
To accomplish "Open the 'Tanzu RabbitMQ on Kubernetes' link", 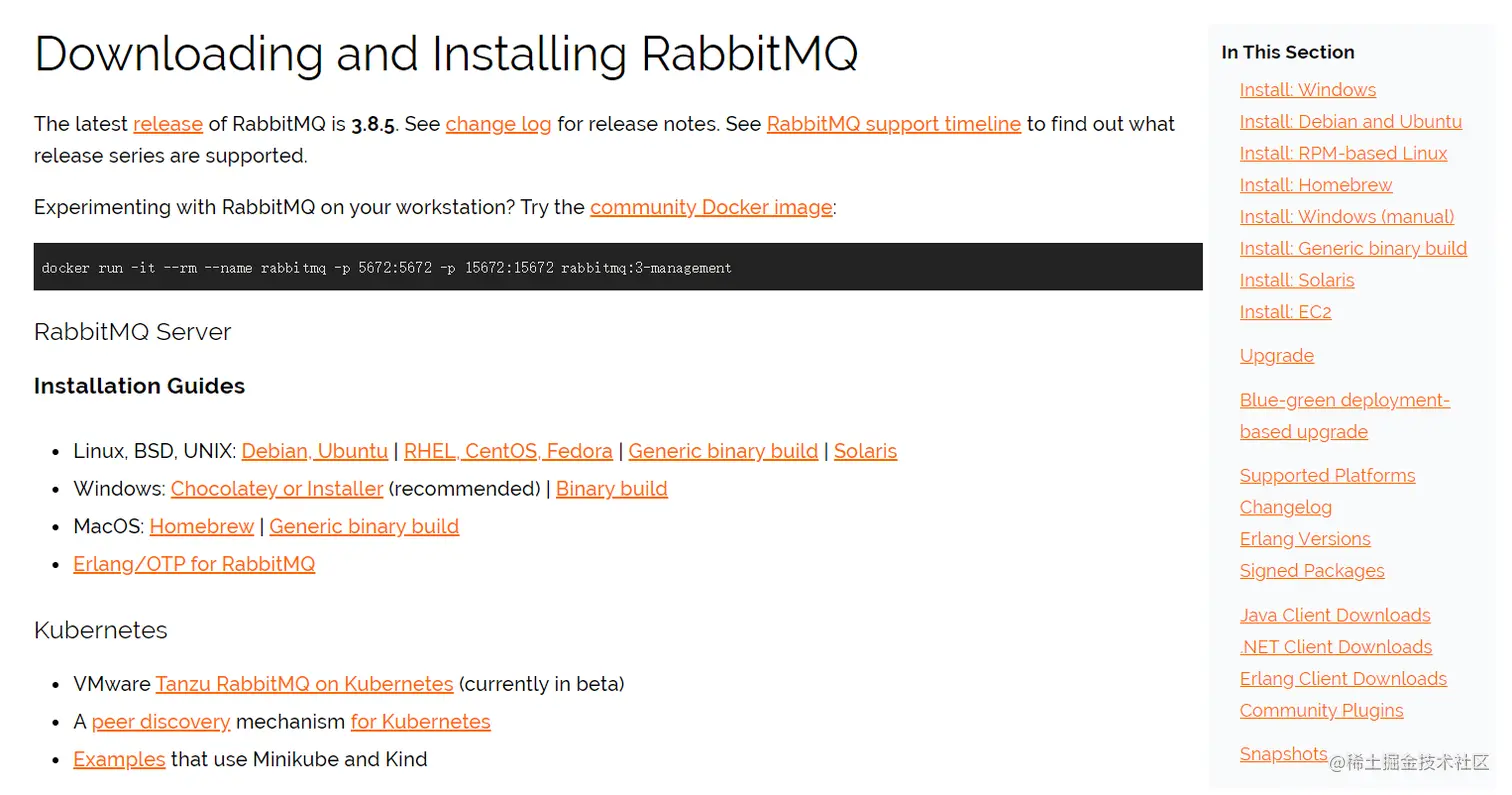I will tap(305, 684).
